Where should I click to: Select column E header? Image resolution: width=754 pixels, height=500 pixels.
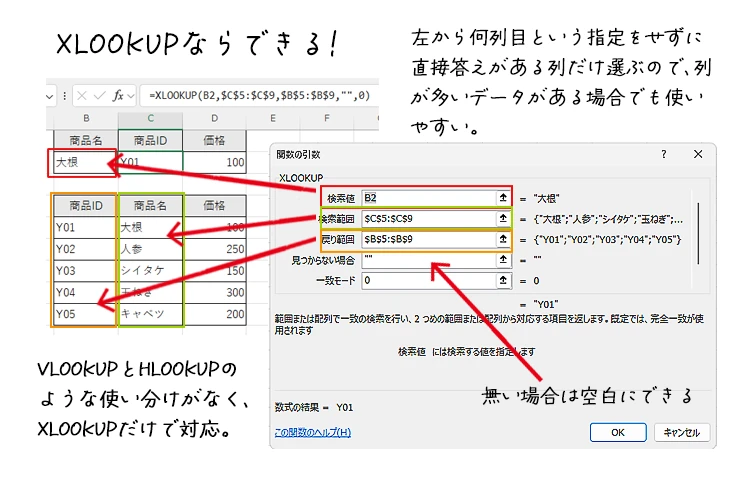(273, 118)
